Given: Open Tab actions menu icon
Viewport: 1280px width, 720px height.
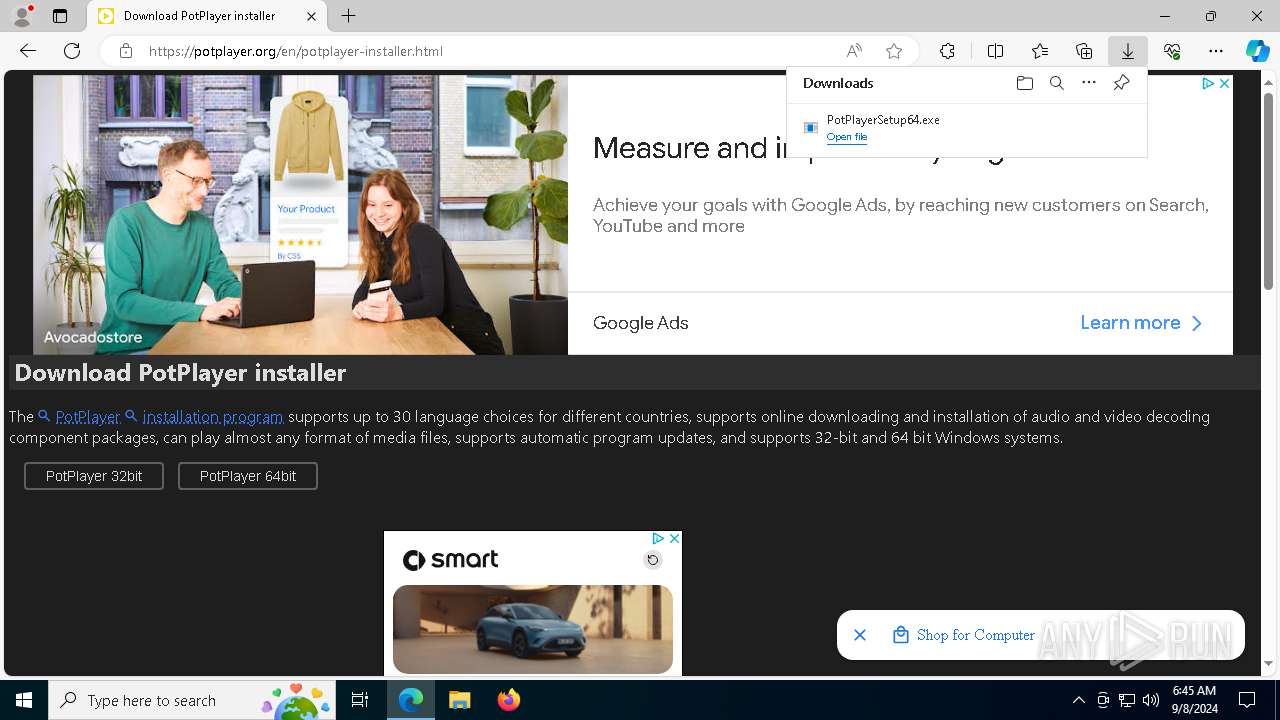Looking at the screenshot, I should pyautogui.click(x=60, y=16).
